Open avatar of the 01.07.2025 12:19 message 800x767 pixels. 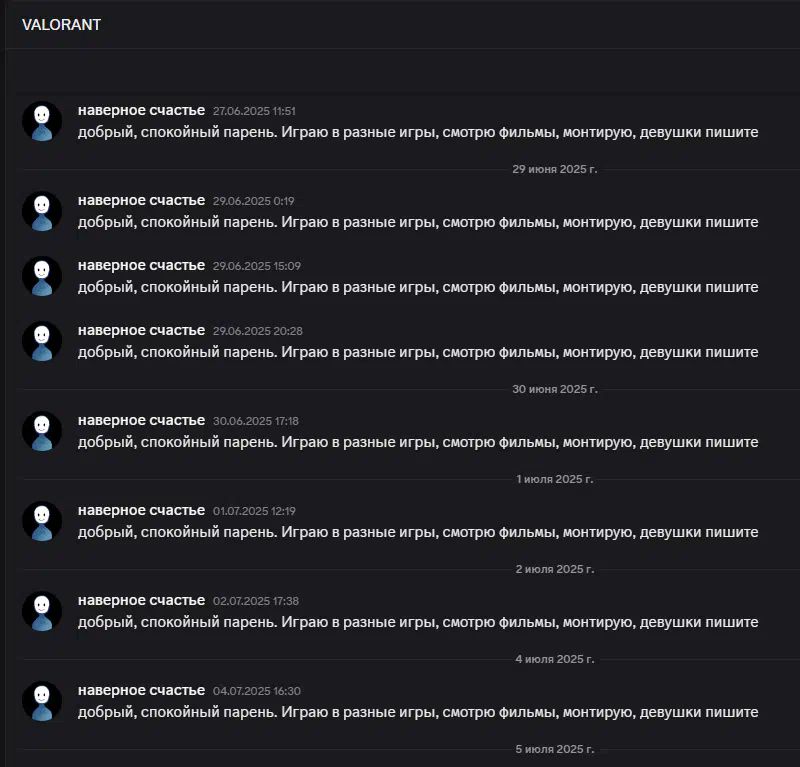[42, 521]
